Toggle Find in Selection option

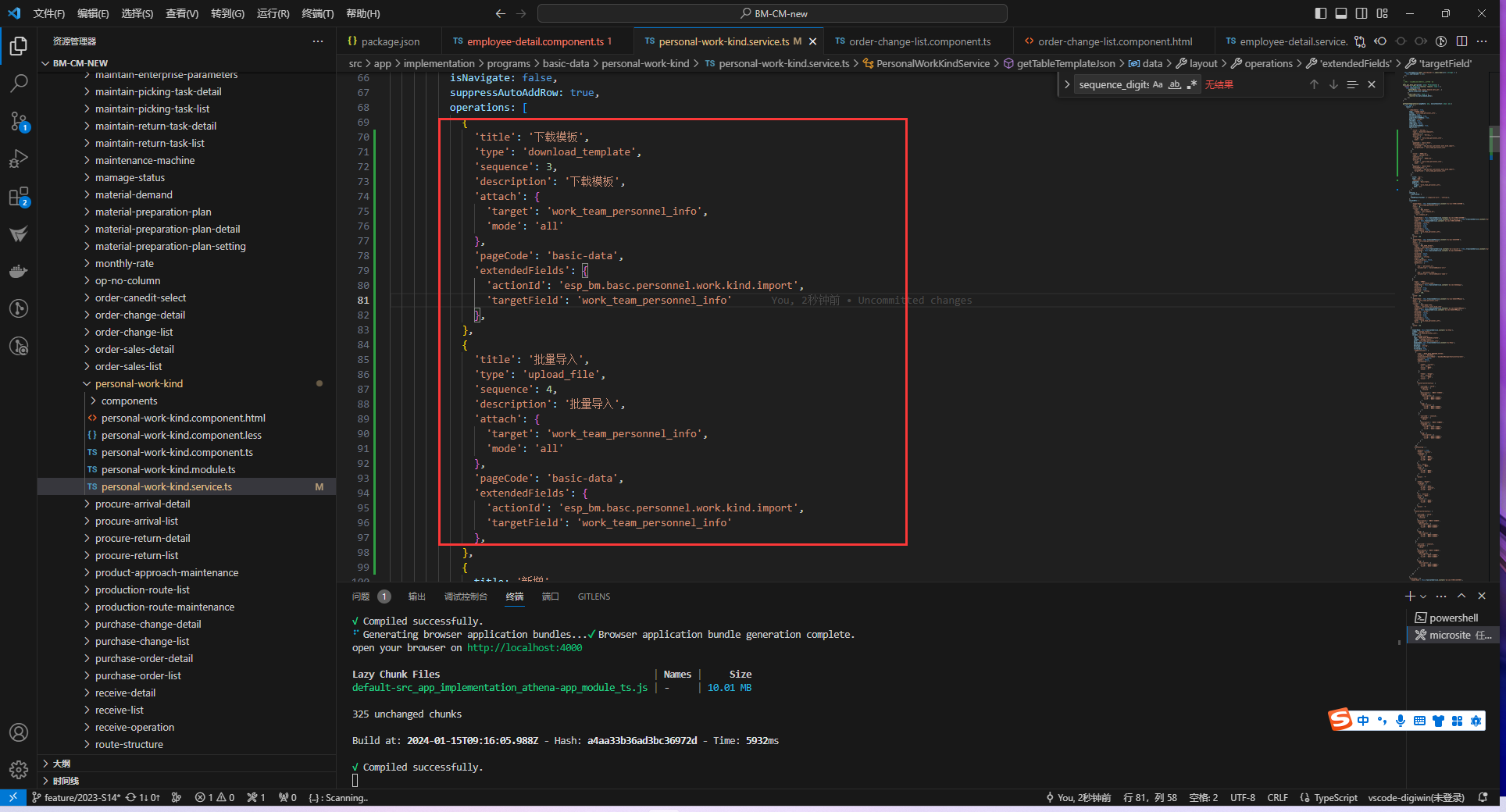[1352, 84]
